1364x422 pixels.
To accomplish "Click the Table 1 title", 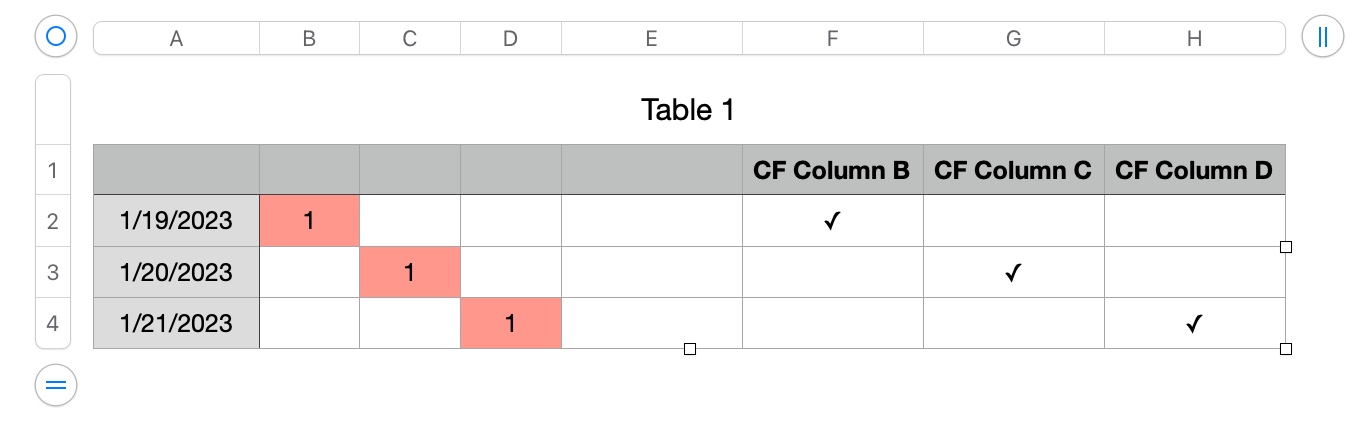I will click(x=688, y=110).
